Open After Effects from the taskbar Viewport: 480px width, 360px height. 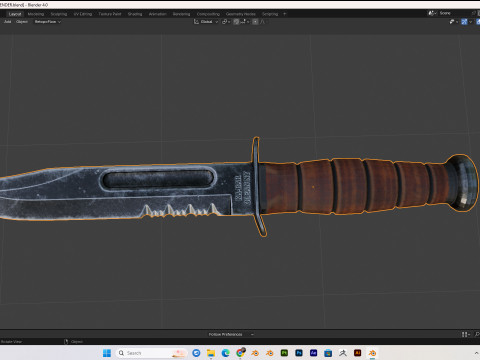pyautogui.click(x=314, y=353)
